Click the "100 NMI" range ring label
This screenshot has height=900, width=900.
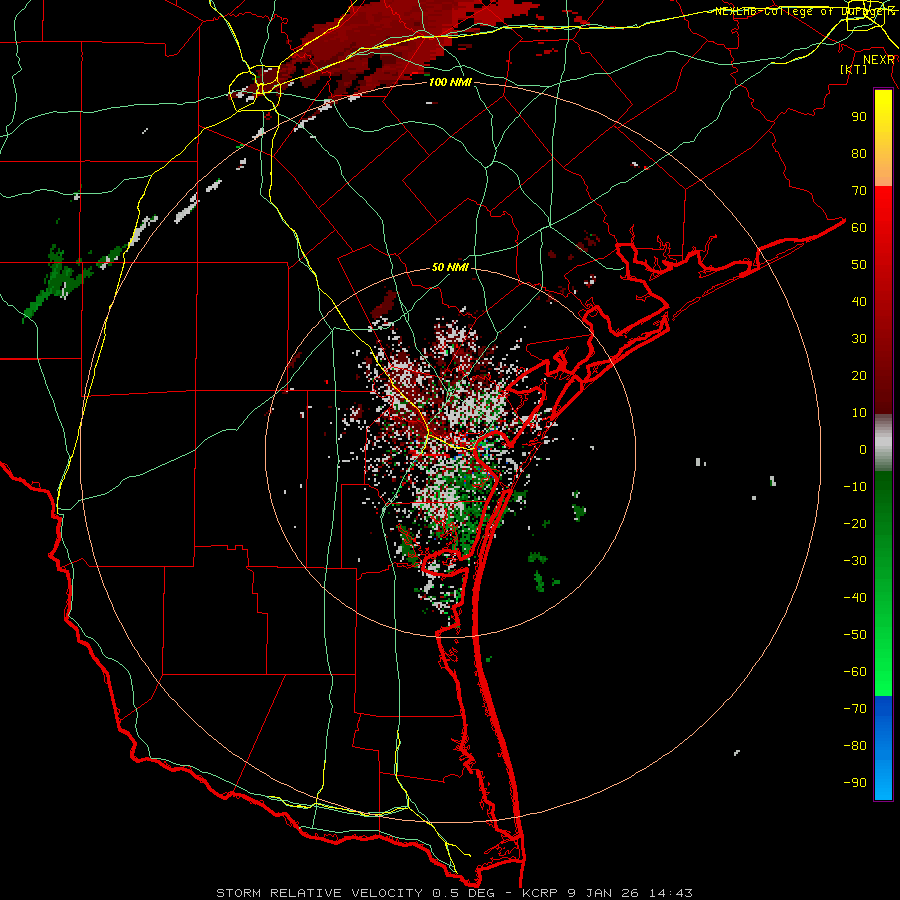451,82
